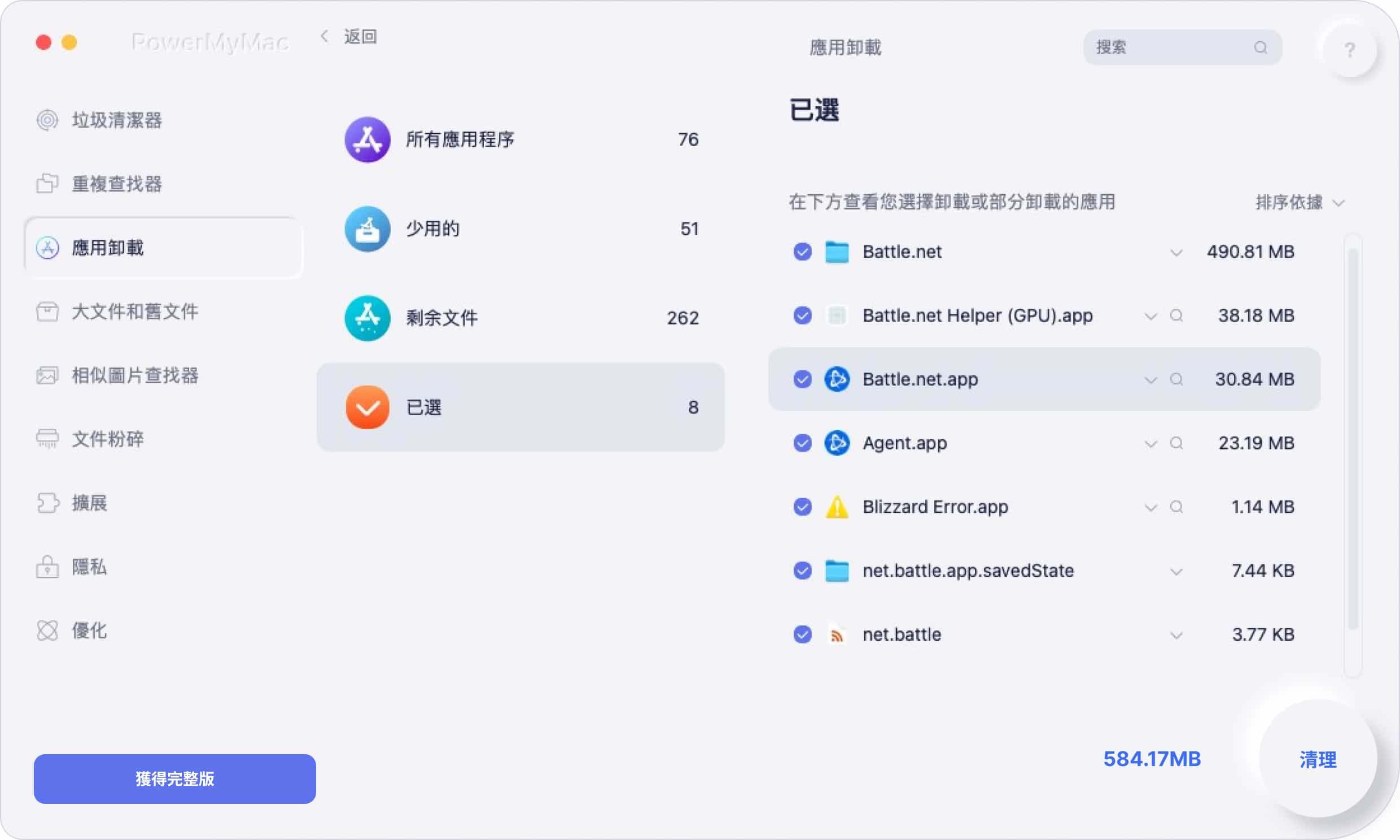Click the Agent.app application icon
This screenshot has width=1400, height=840.
[837, 443]
